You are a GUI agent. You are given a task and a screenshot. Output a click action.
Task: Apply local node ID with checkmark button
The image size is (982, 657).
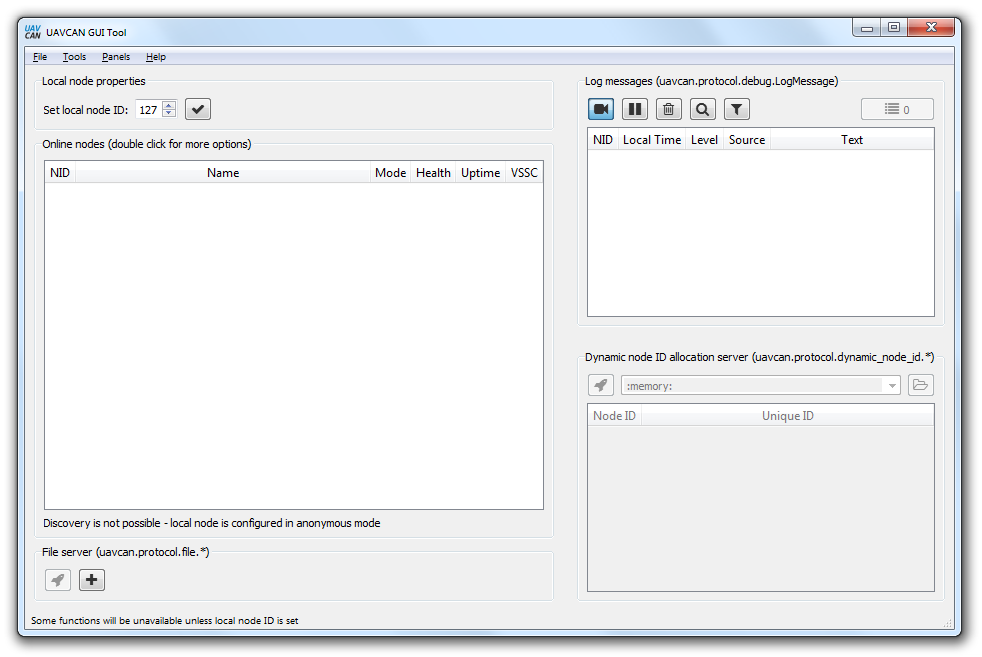pyautogui.click(x=198, y=110)
